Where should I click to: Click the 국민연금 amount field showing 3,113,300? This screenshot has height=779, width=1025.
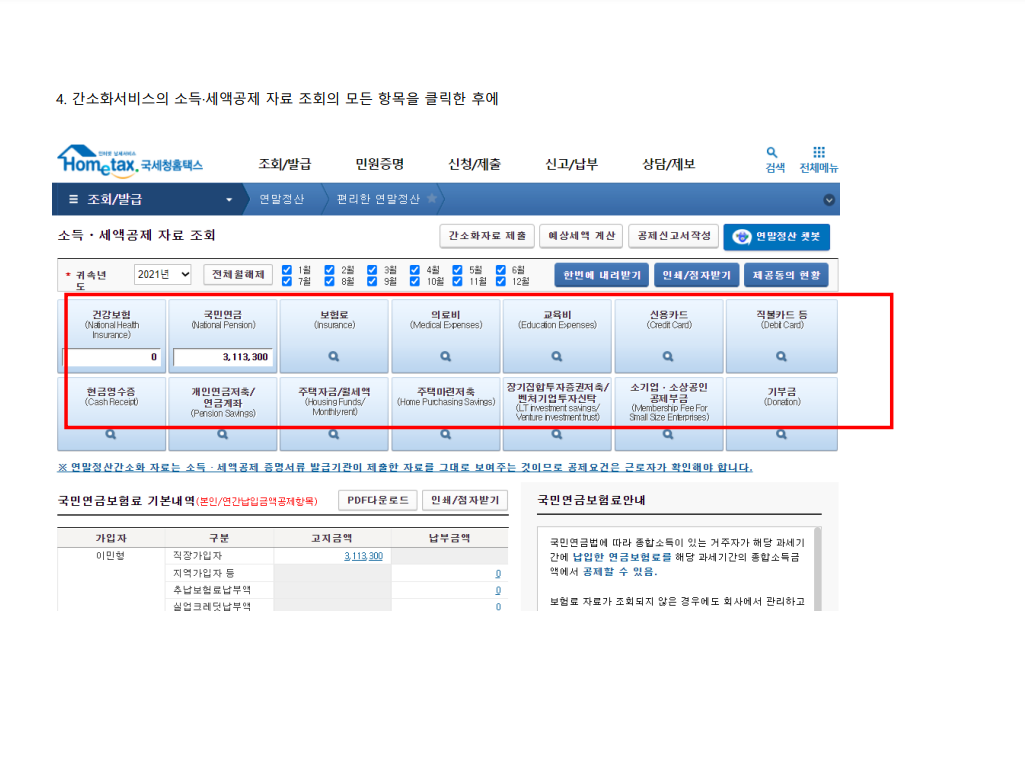coord(223,357)
